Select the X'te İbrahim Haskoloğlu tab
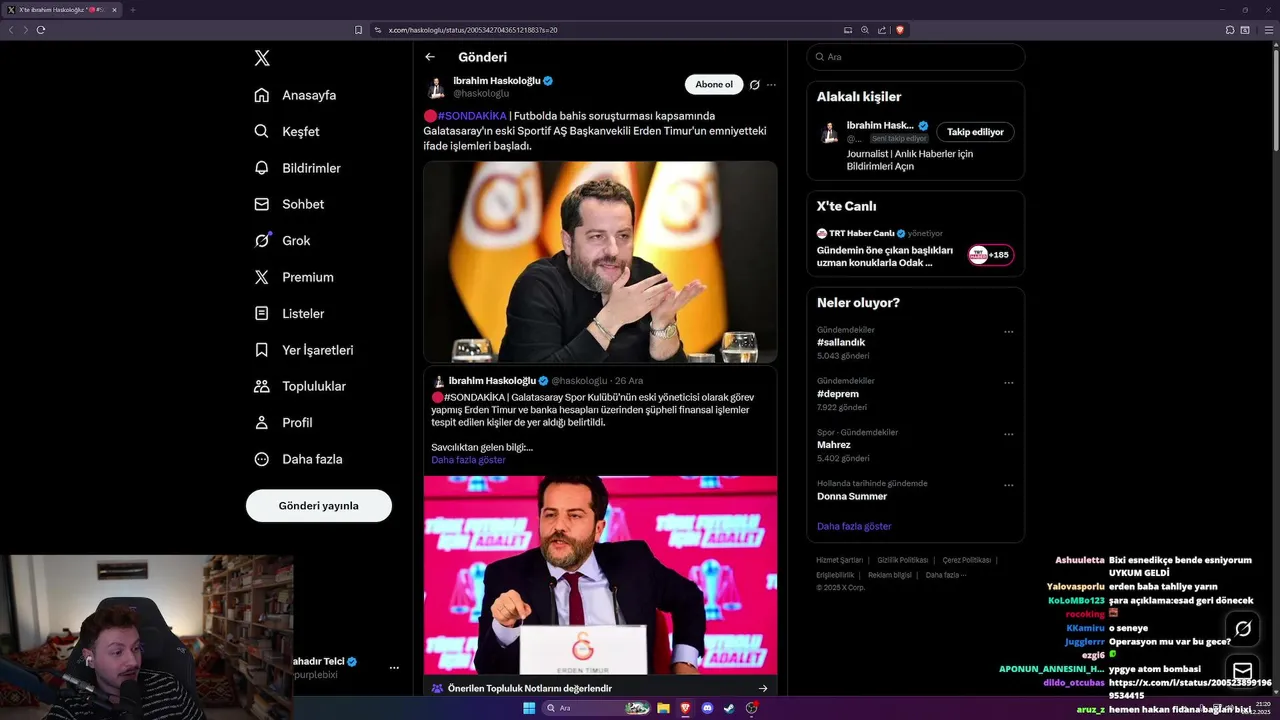The image size is (1280, 720). click(62, 10)
